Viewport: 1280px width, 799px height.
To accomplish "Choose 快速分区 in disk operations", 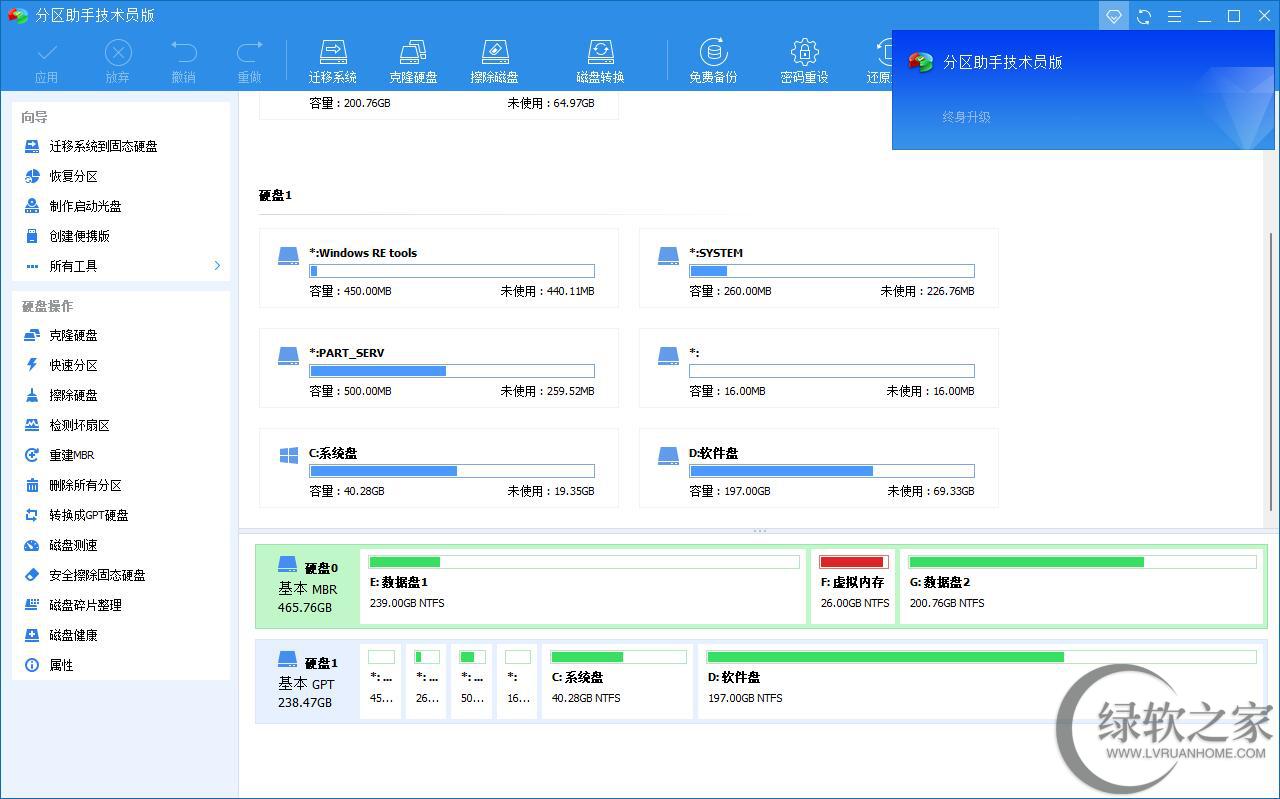I will click(x=73, y=365).
